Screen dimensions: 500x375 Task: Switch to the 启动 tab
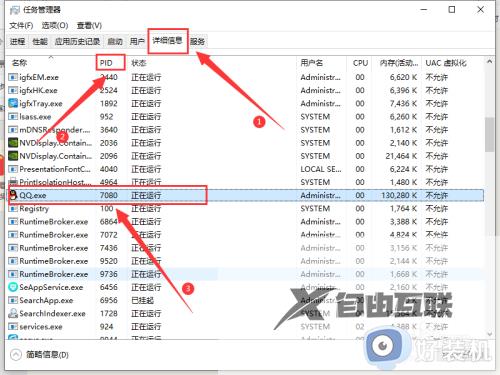coord(115,41)
